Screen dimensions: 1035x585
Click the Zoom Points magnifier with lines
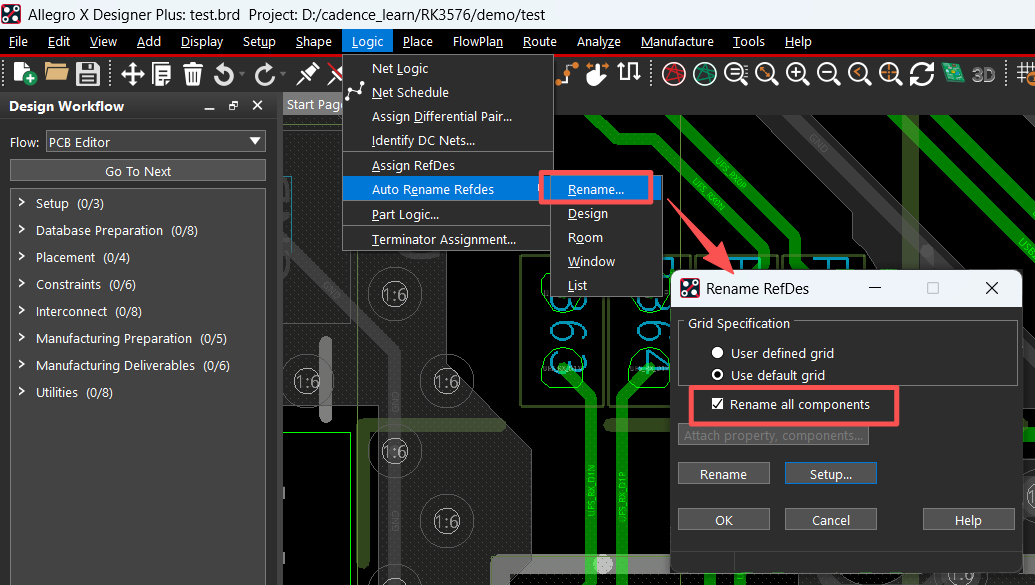pos(736,73)
